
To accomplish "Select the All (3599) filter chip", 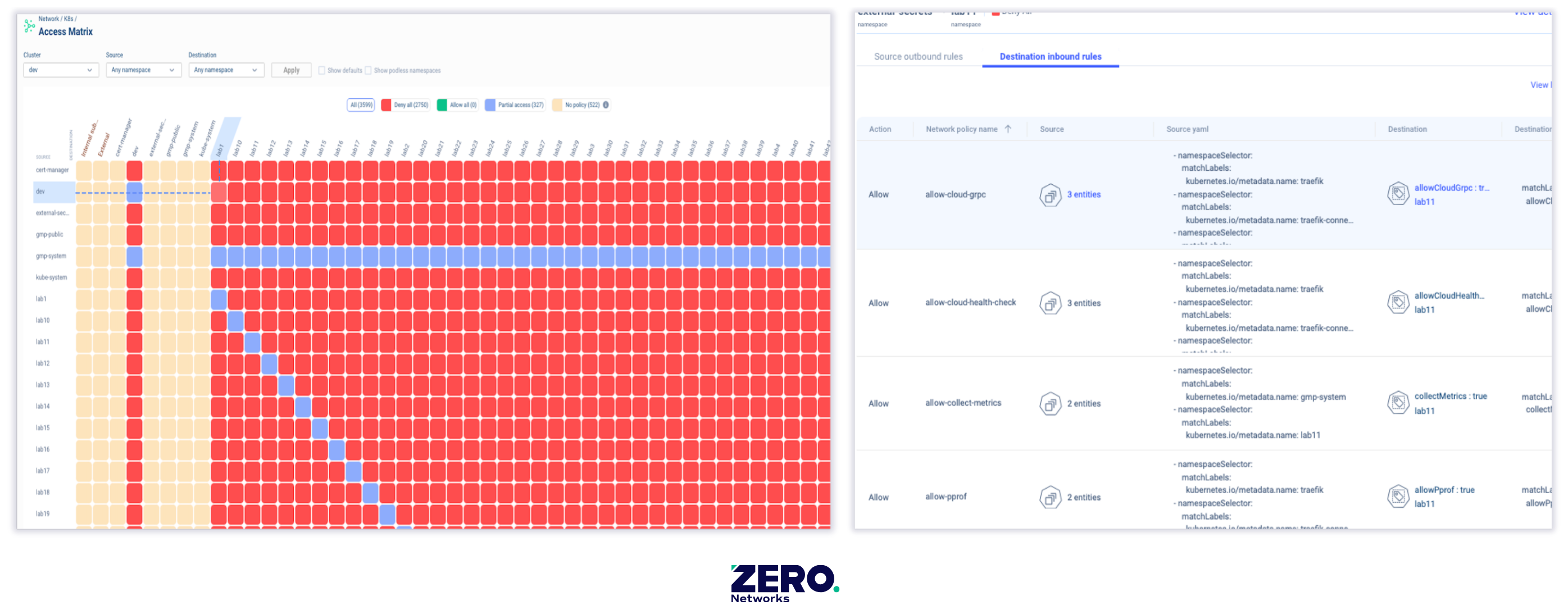I will (361, 104).
